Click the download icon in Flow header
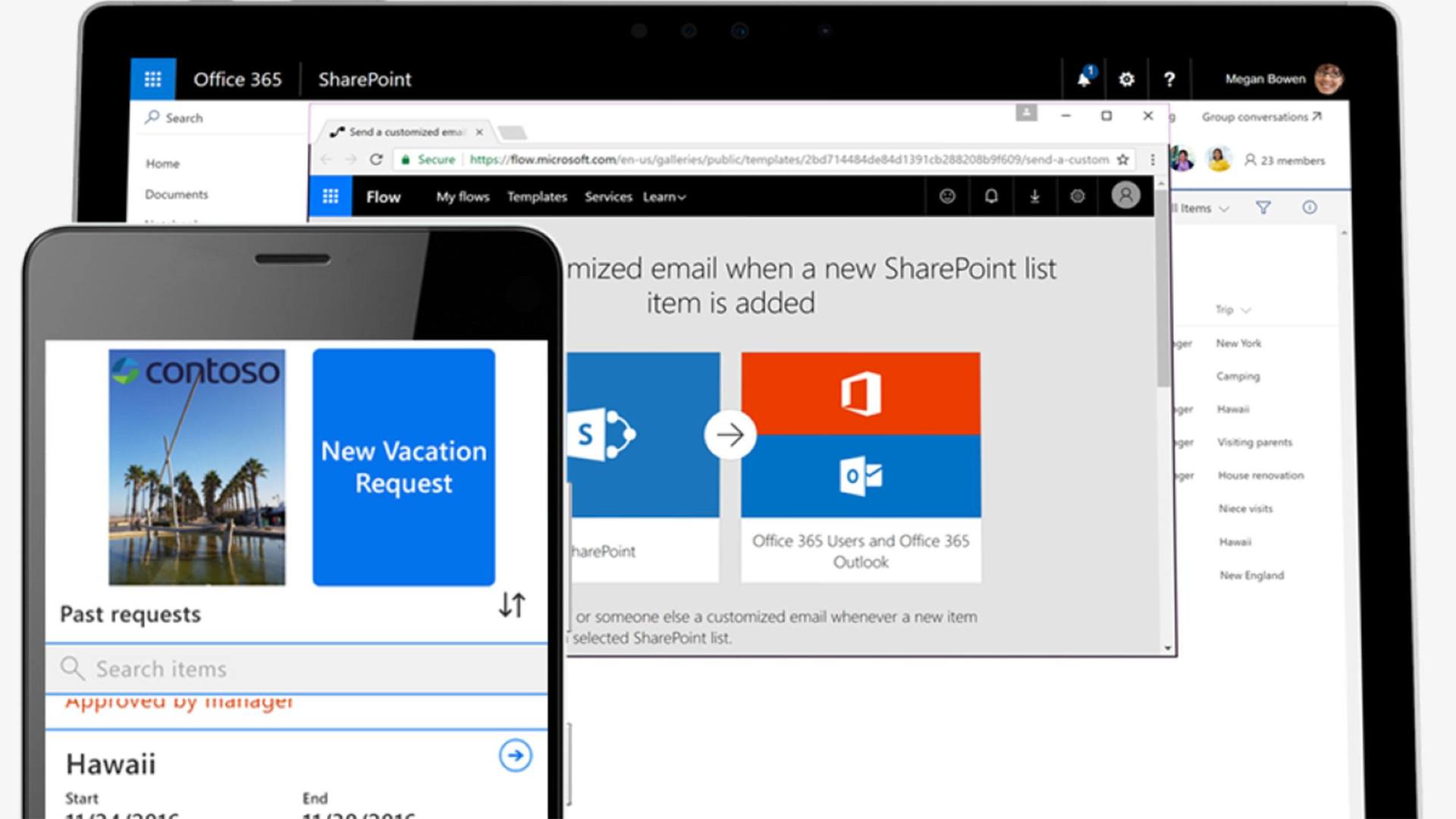Screen dimensions: 1456x819 pos(1034,196)
